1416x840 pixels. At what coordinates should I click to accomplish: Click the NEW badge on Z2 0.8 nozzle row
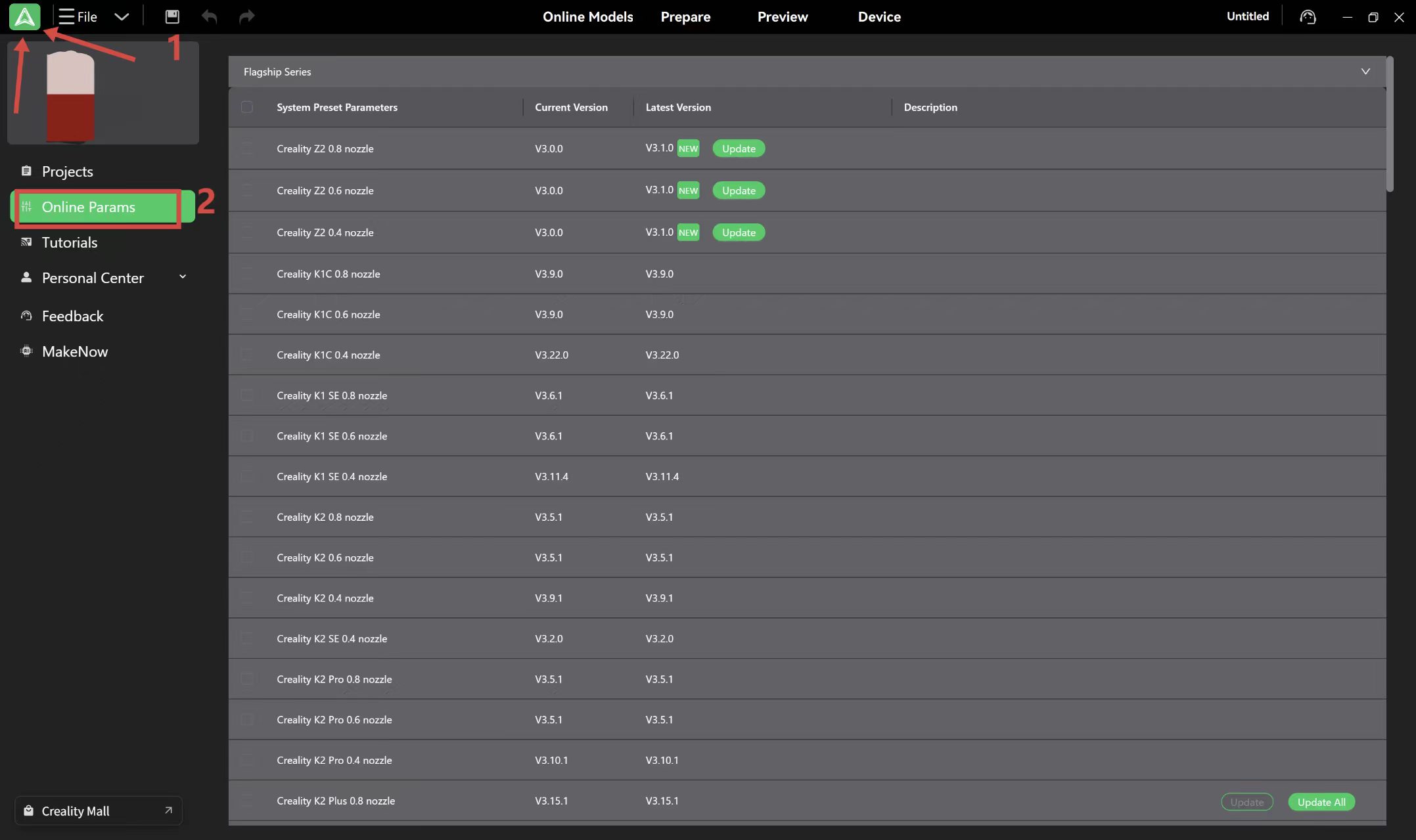tap(688, 148)
